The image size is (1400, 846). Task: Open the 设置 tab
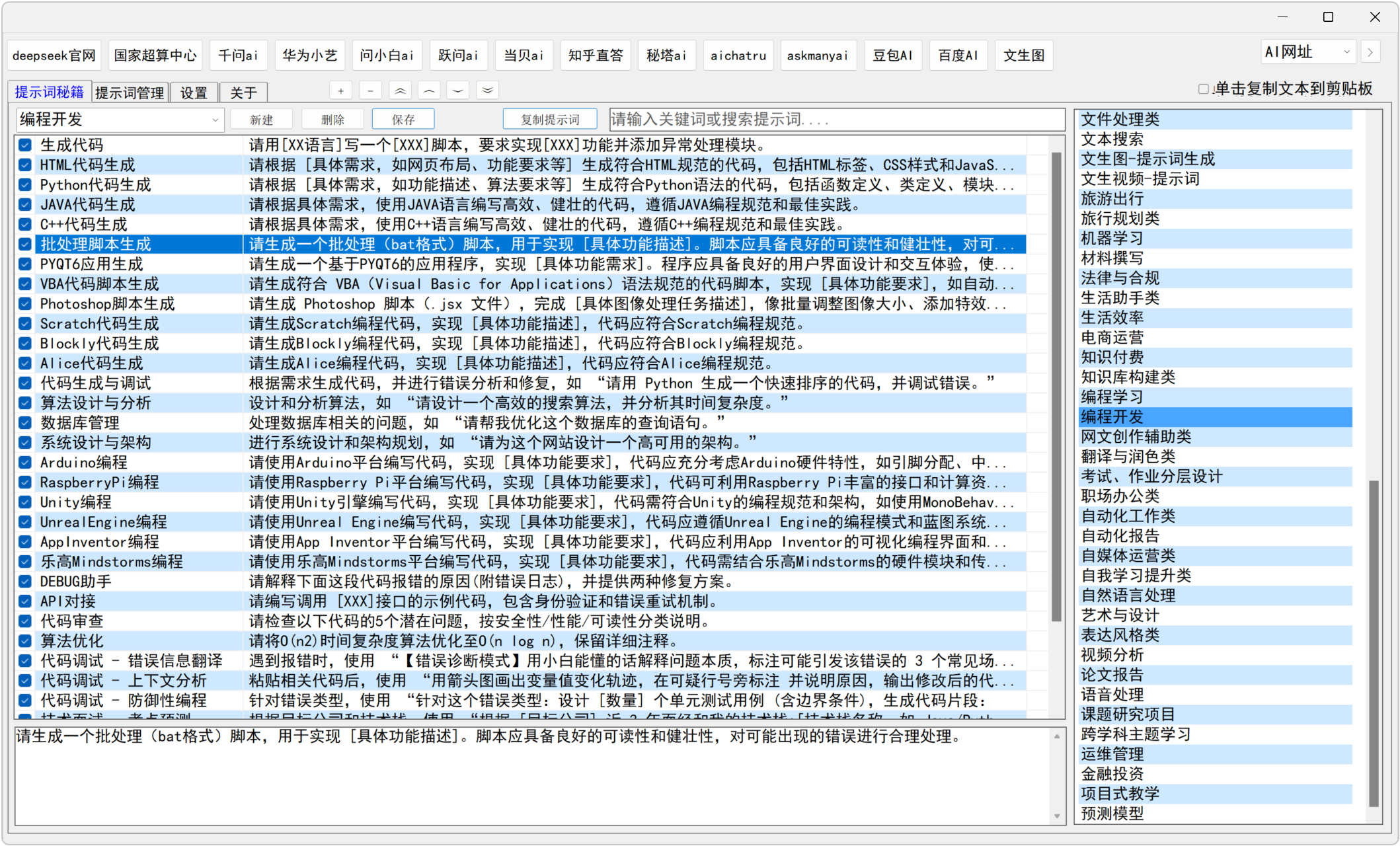tap(194, 93)
